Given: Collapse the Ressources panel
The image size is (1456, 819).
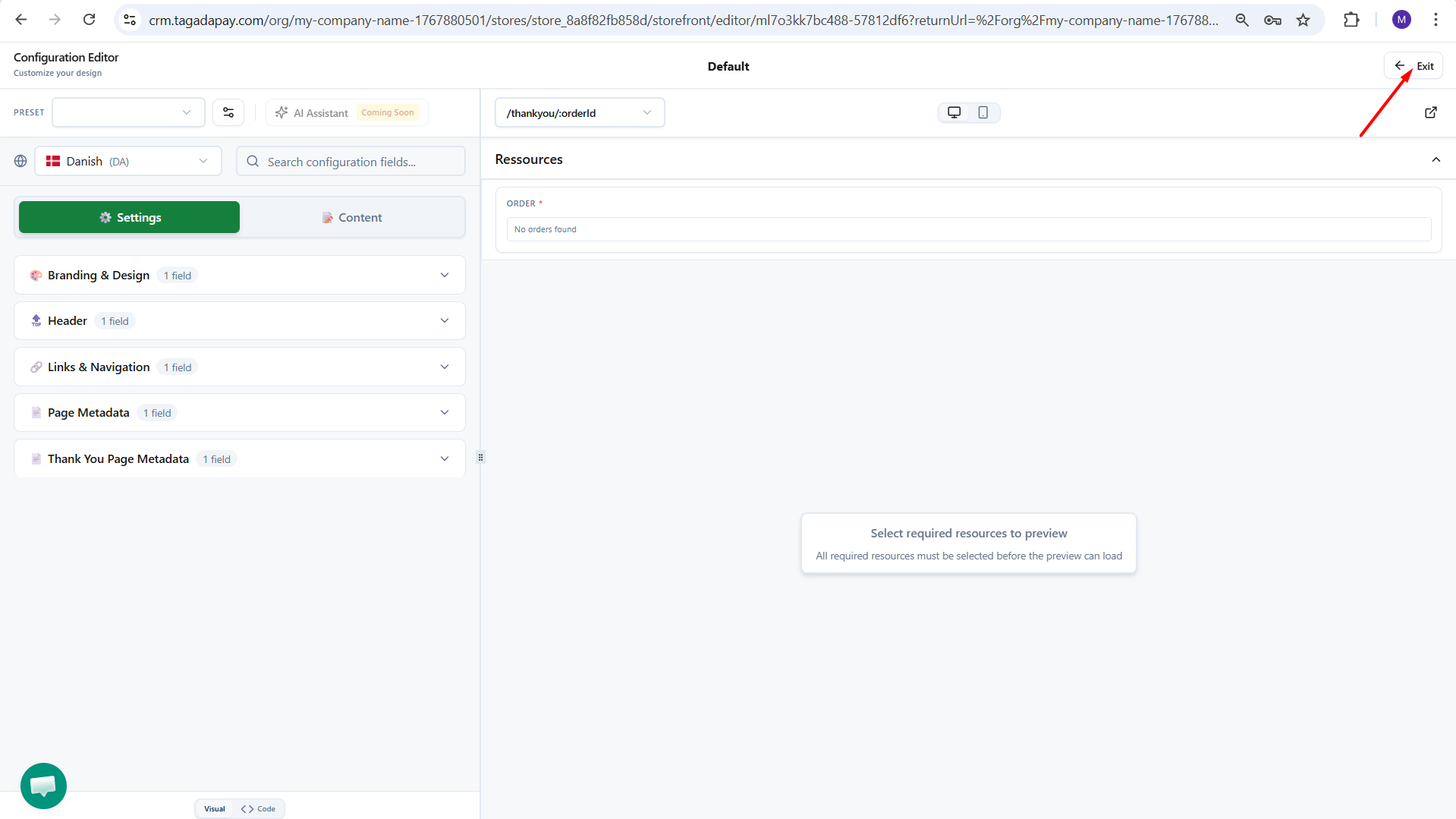Looking at the screenshot, I should tap(1436, 159).
